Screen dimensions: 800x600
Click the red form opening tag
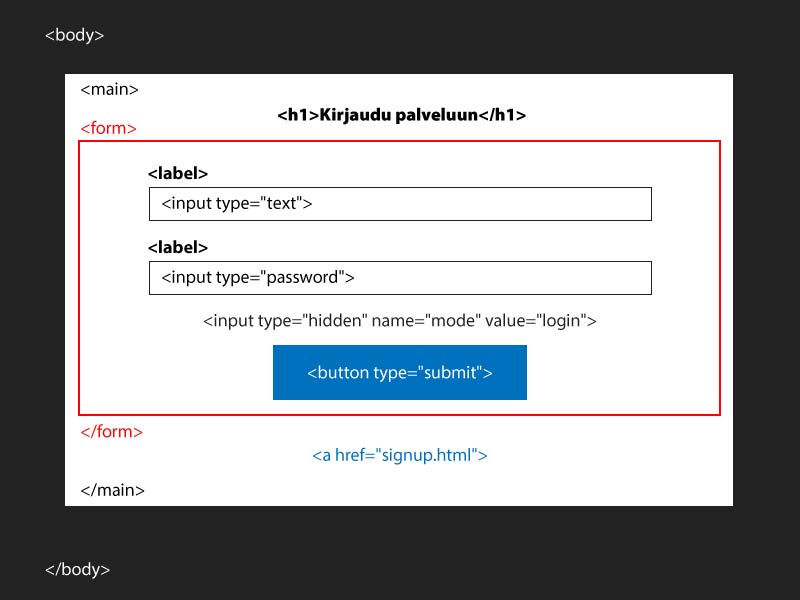pos(108,128)
